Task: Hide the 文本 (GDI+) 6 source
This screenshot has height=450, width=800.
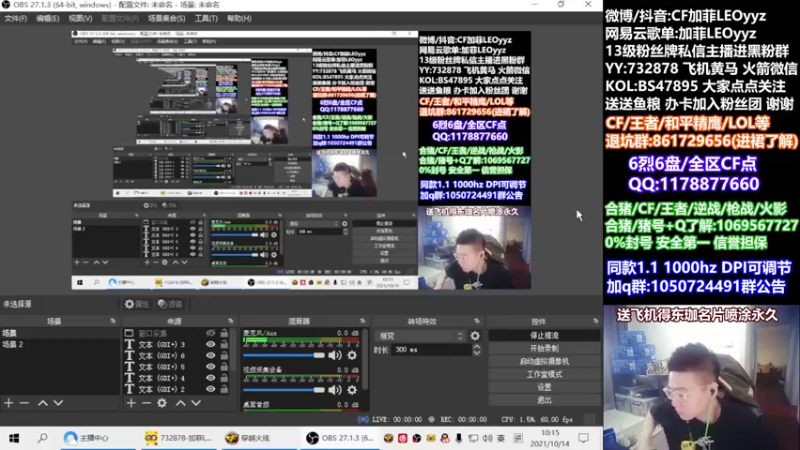Action: tap(210, 356)
